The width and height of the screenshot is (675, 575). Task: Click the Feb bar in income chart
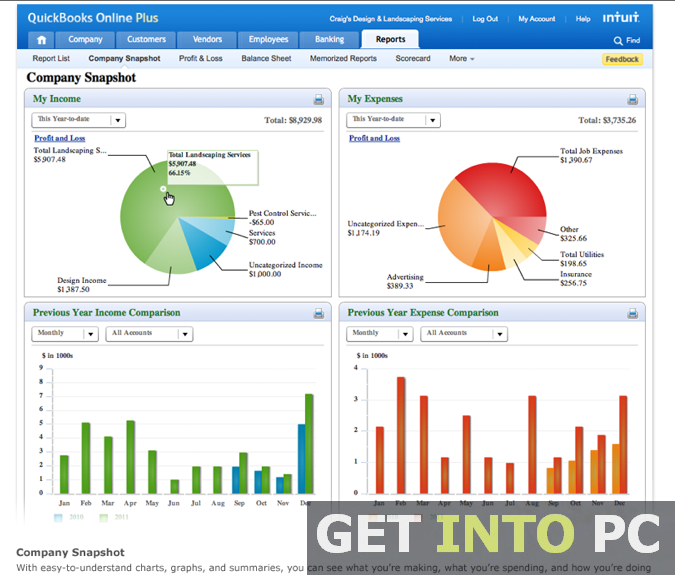click(86, 458)
